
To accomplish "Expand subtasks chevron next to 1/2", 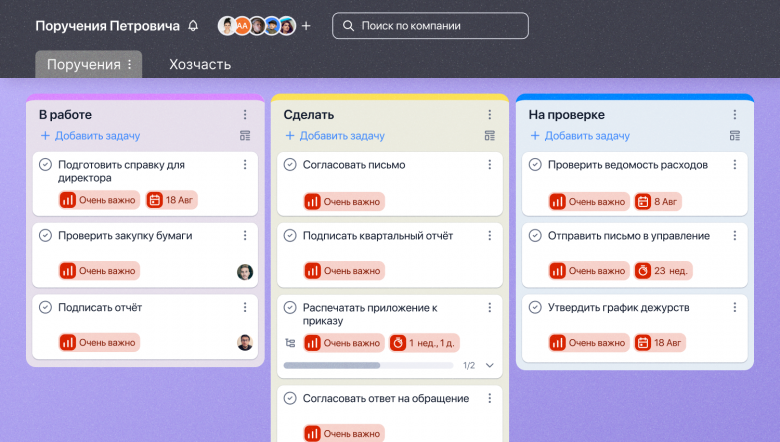I will (489, 365).
